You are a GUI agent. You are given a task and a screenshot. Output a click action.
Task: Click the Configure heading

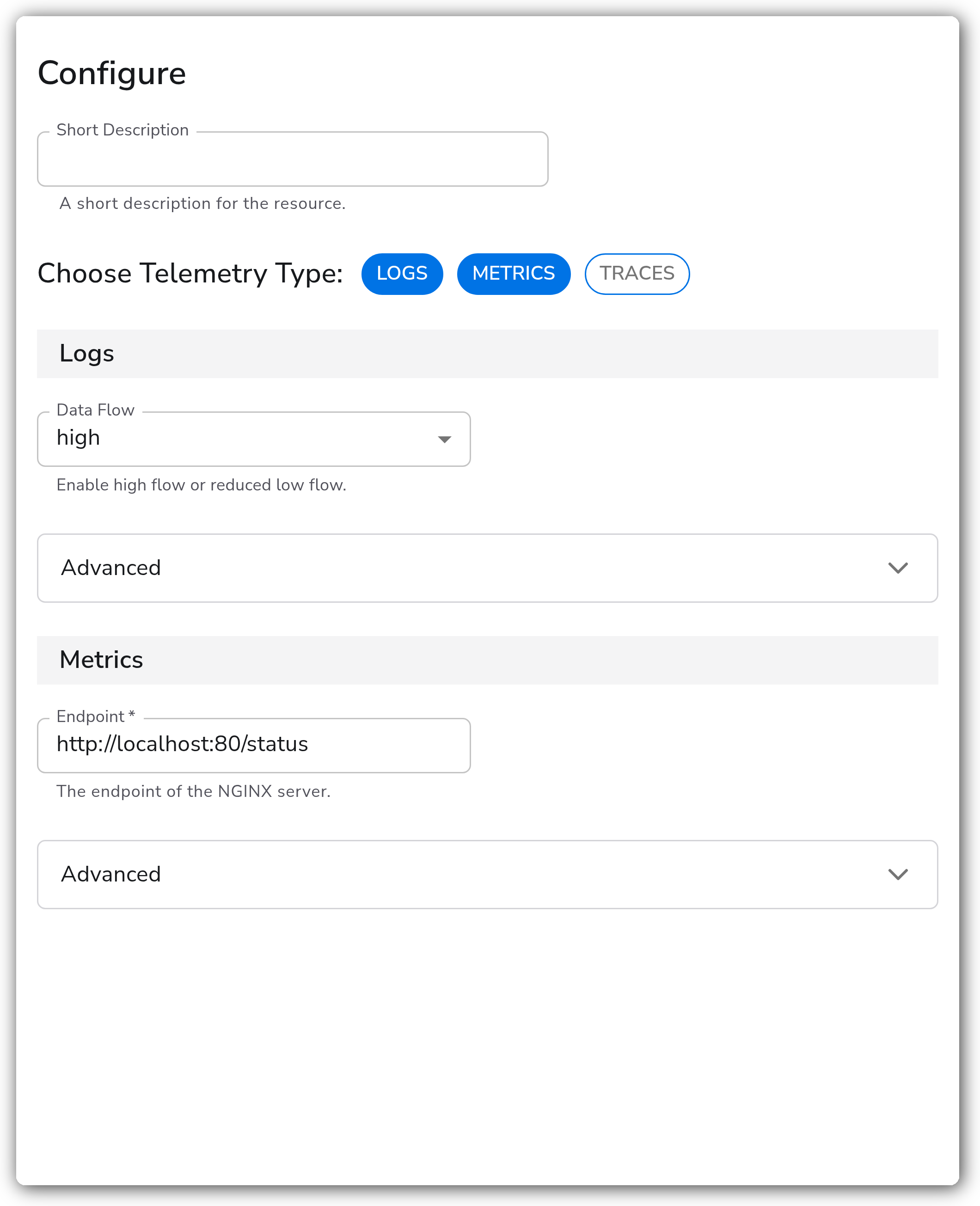pyautogui.click(x=112, y=73)
